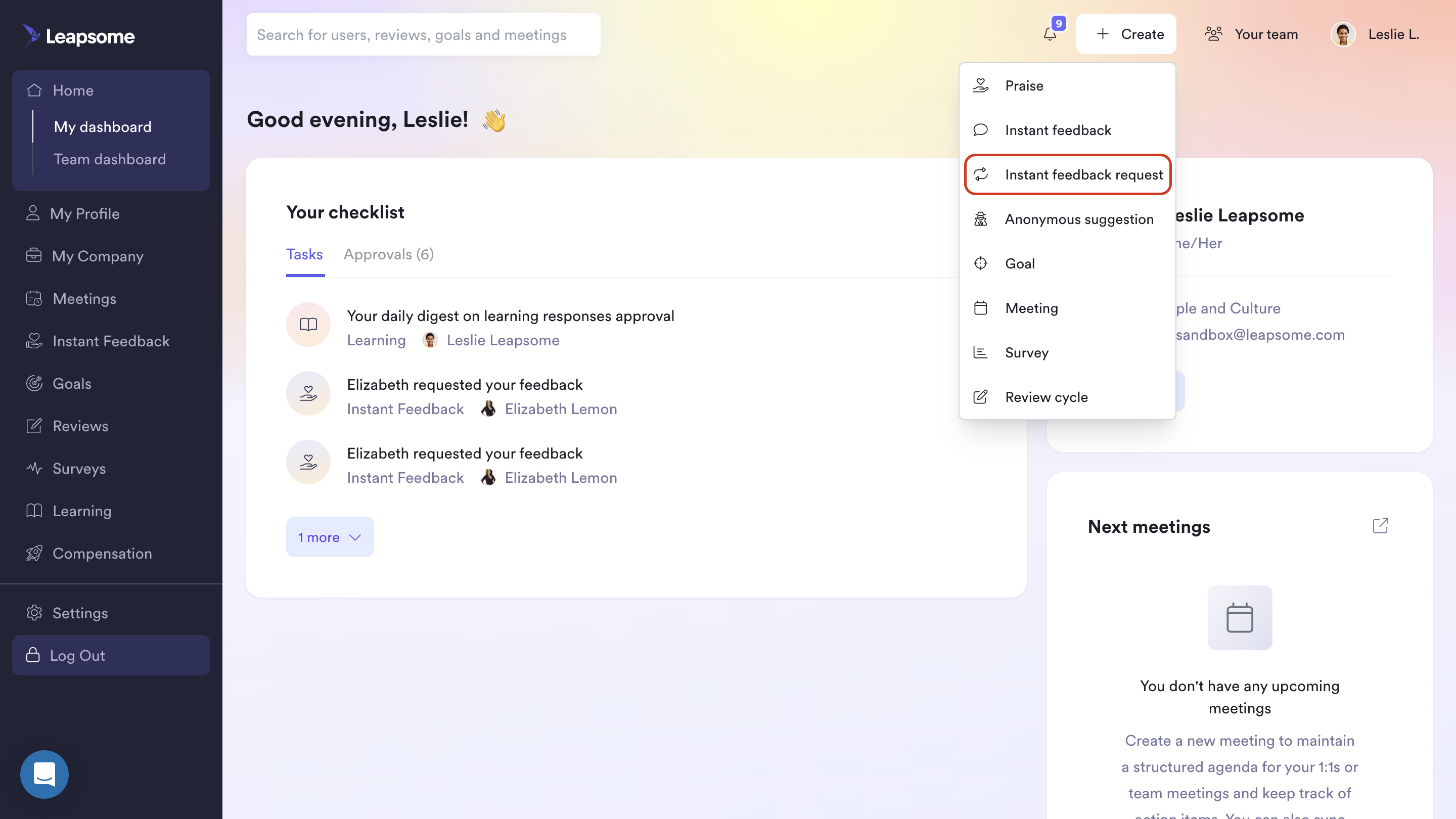Click Learning category link in checklist
Image resolution: width=1456 pixels, height=819 pixels.
tap(377, 340)
